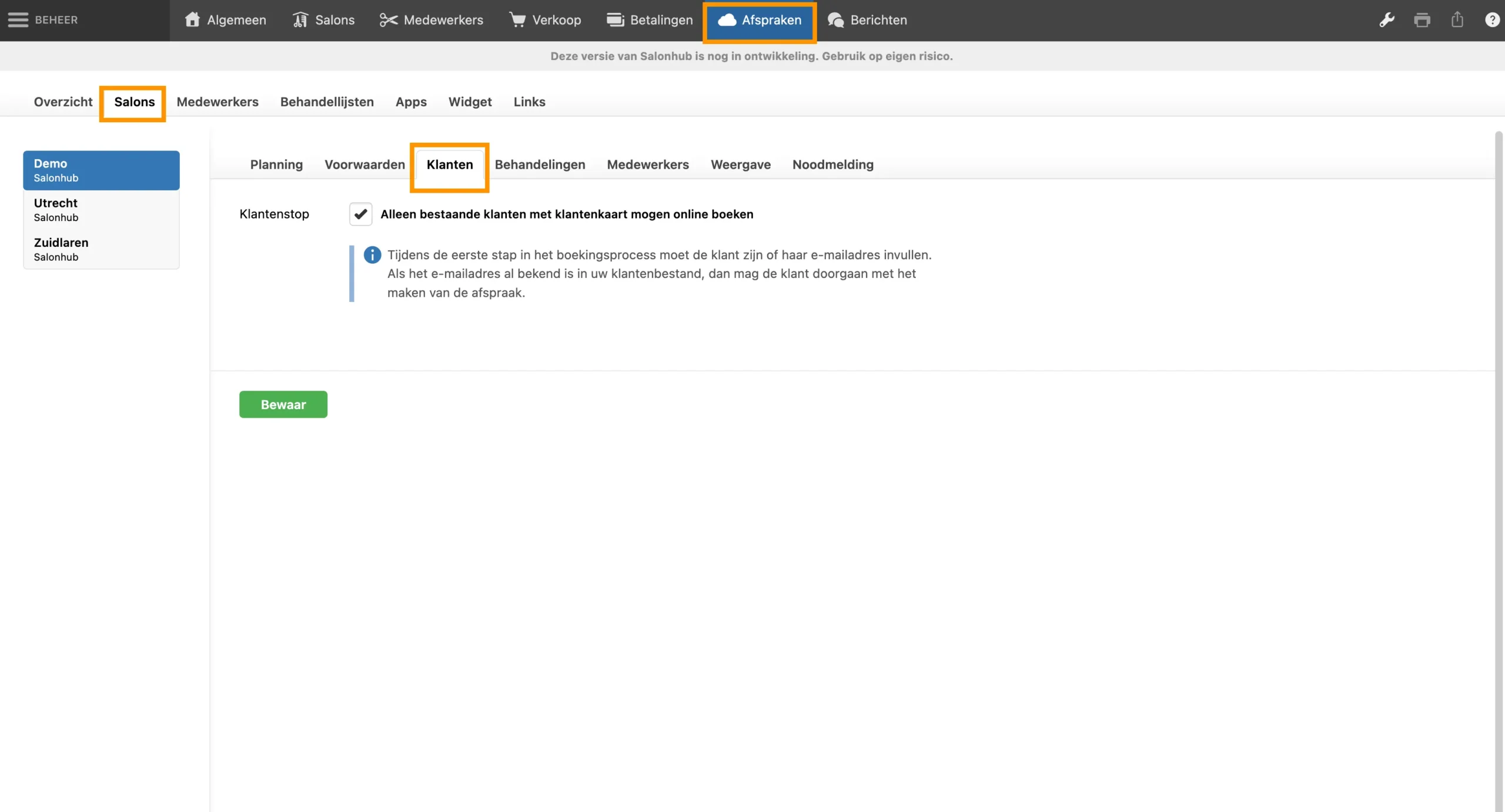This screenshot has width=1505, height=812.
Task: Click the vertical scrollbar on right
Action: (x=1499, y=411)
